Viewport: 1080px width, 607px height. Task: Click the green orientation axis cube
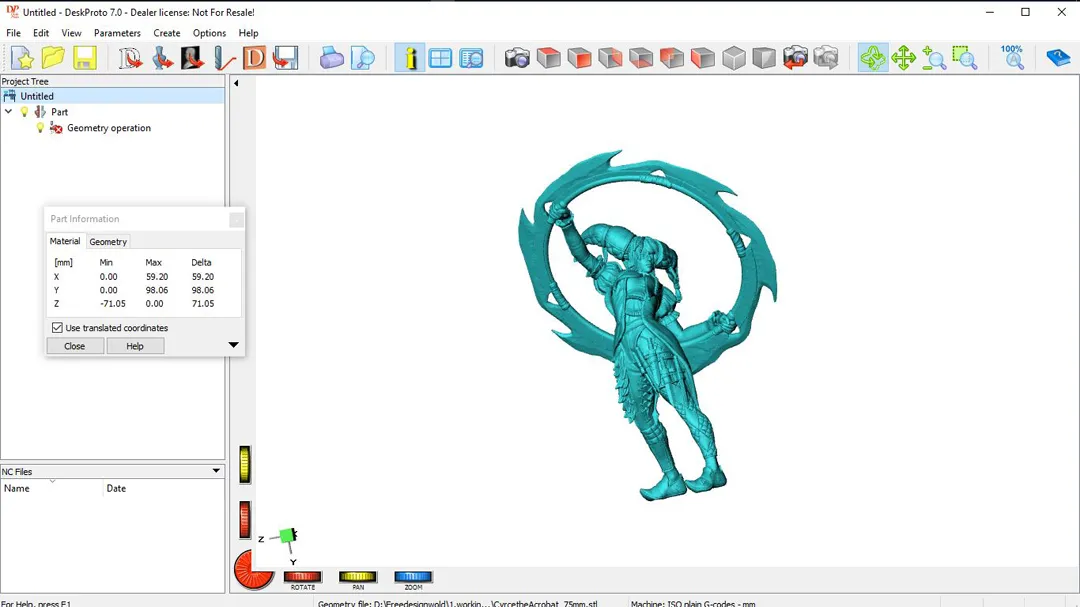(288, 535)
